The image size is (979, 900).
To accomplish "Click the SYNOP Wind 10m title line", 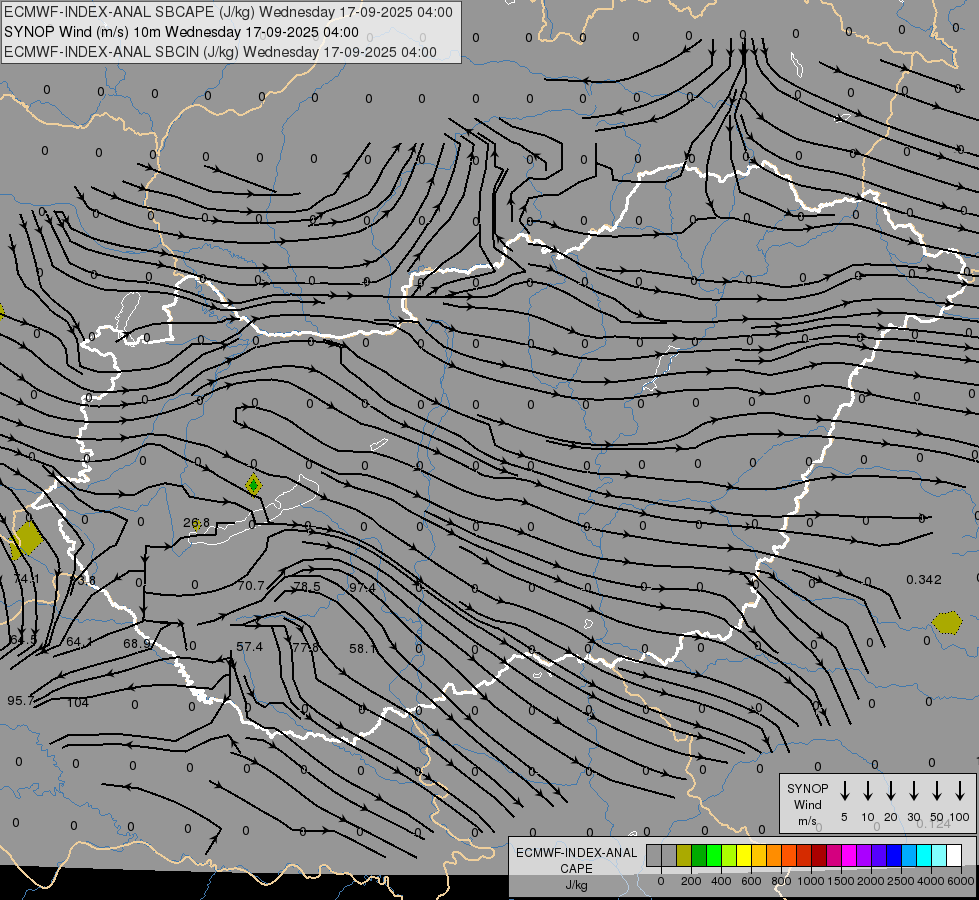I will 181,32.
